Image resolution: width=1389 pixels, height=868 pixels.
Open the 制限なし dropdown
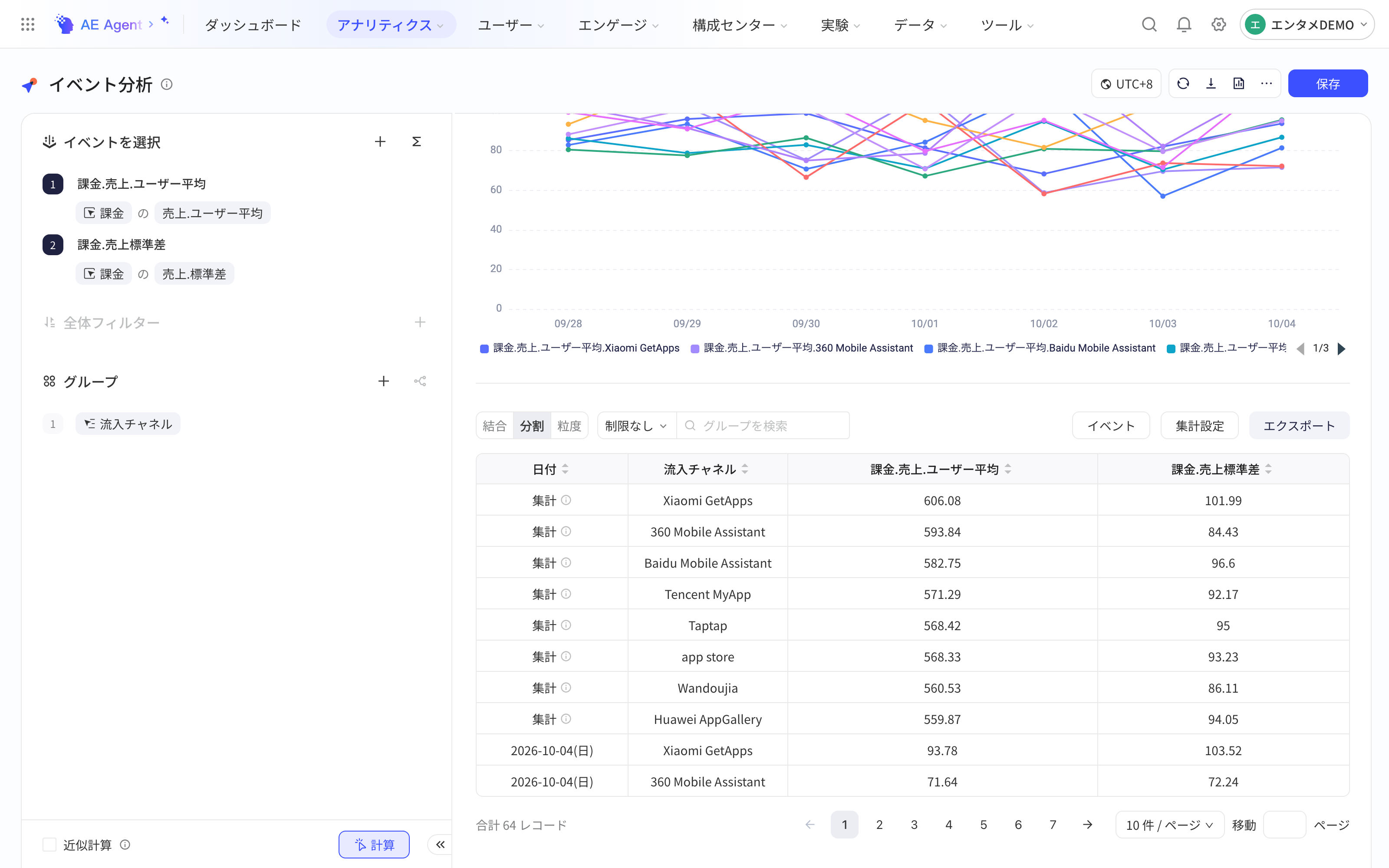click(636, 425)
